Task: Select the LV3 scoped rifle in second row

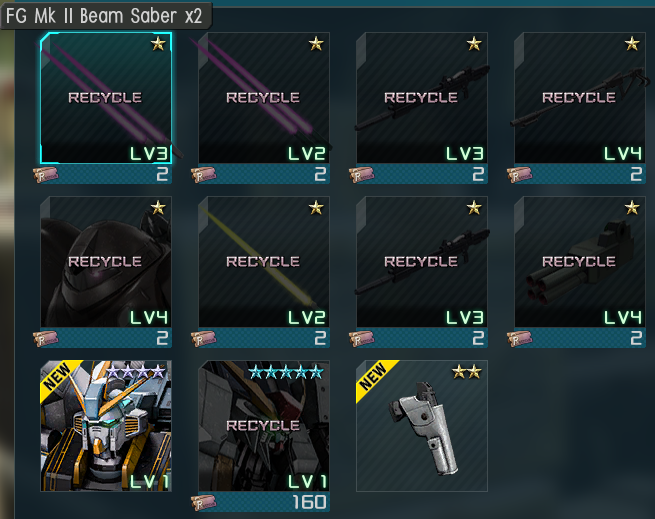Action: pyautogui.click(x=422, y=262)
